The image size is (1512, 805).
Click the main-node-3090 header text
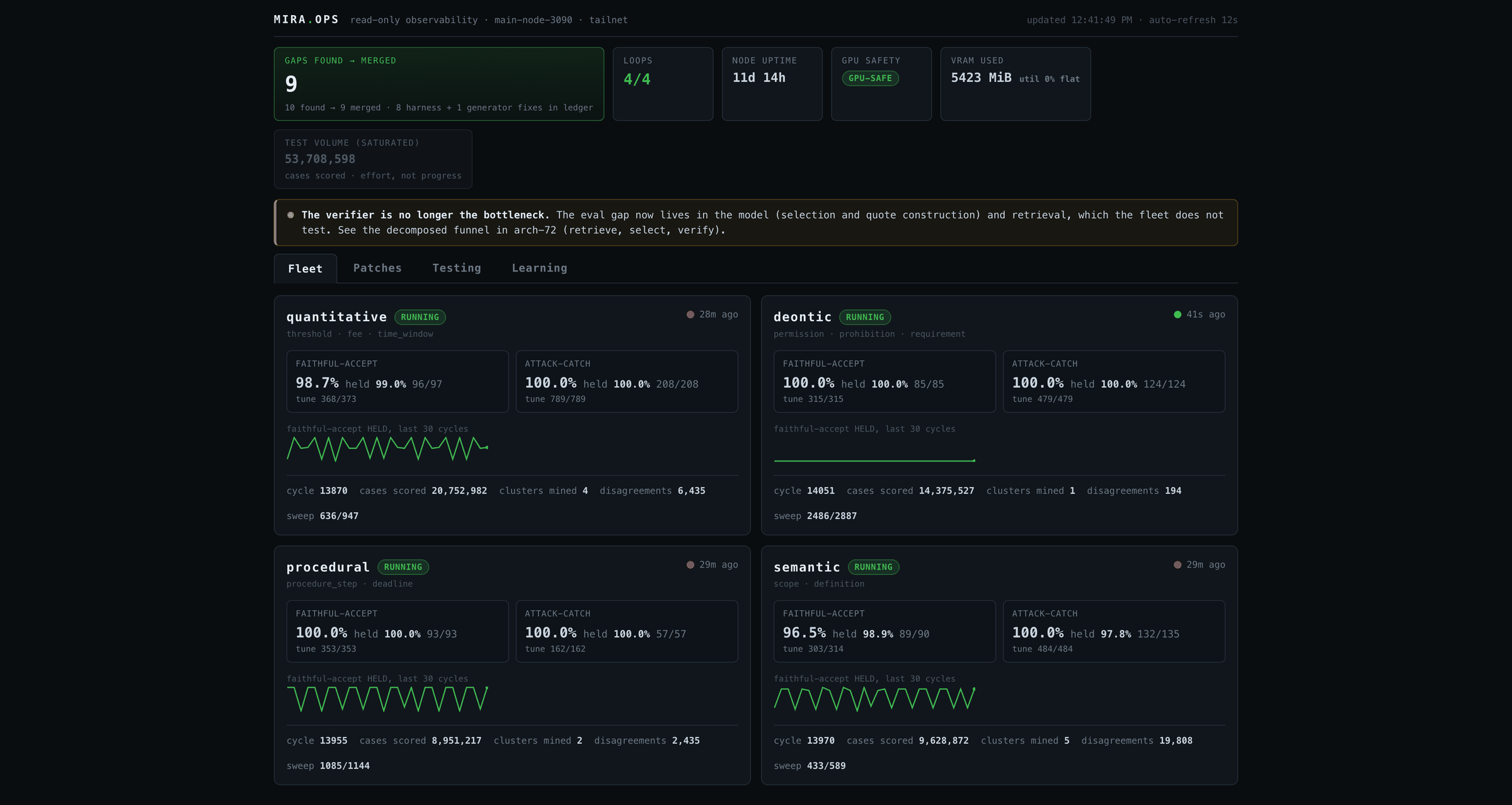coord(533,20)
